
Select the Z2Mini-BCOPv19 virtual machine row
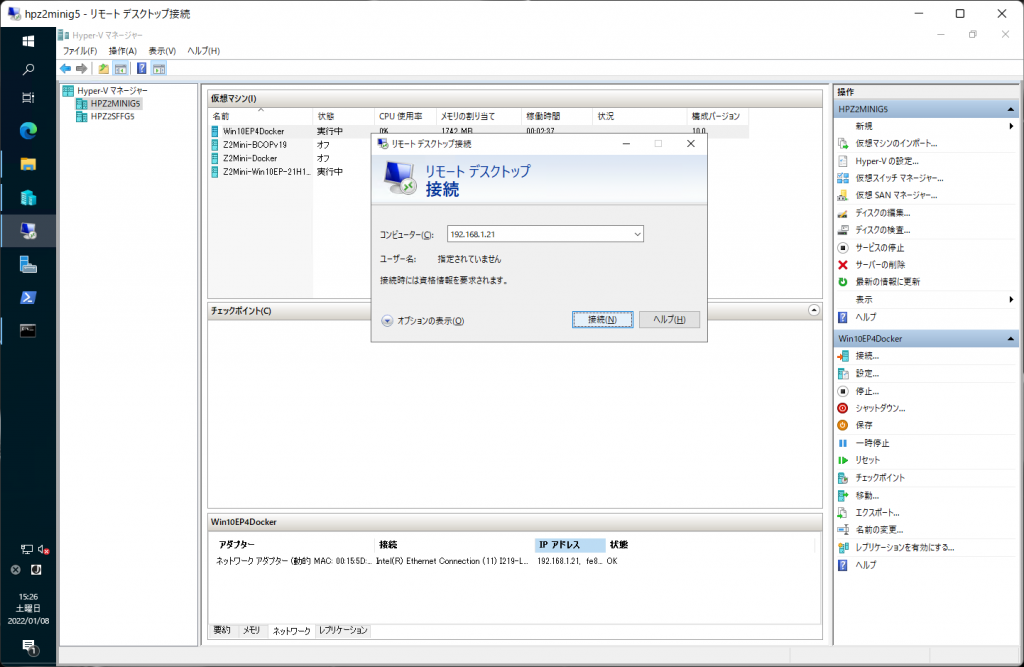(291, 145)
